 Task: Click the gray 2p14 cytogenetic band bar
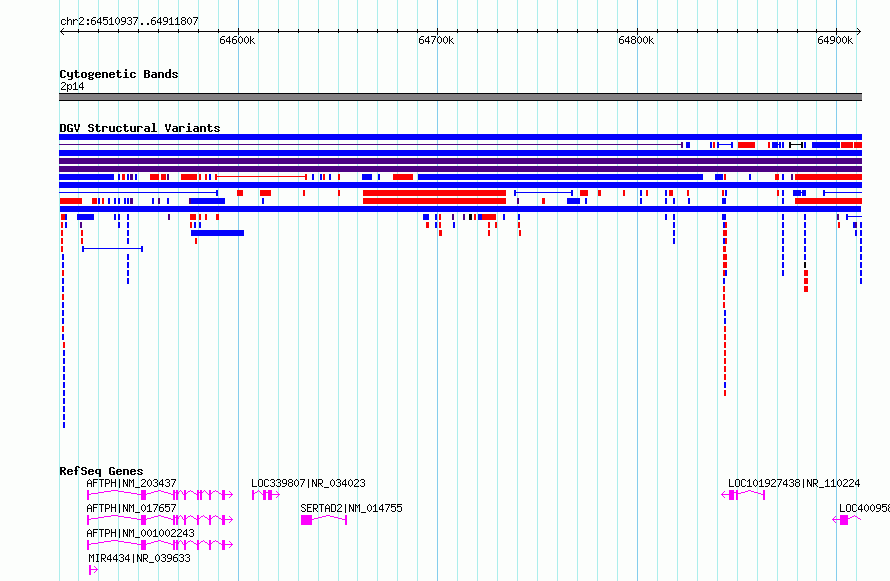pos(460,97)
